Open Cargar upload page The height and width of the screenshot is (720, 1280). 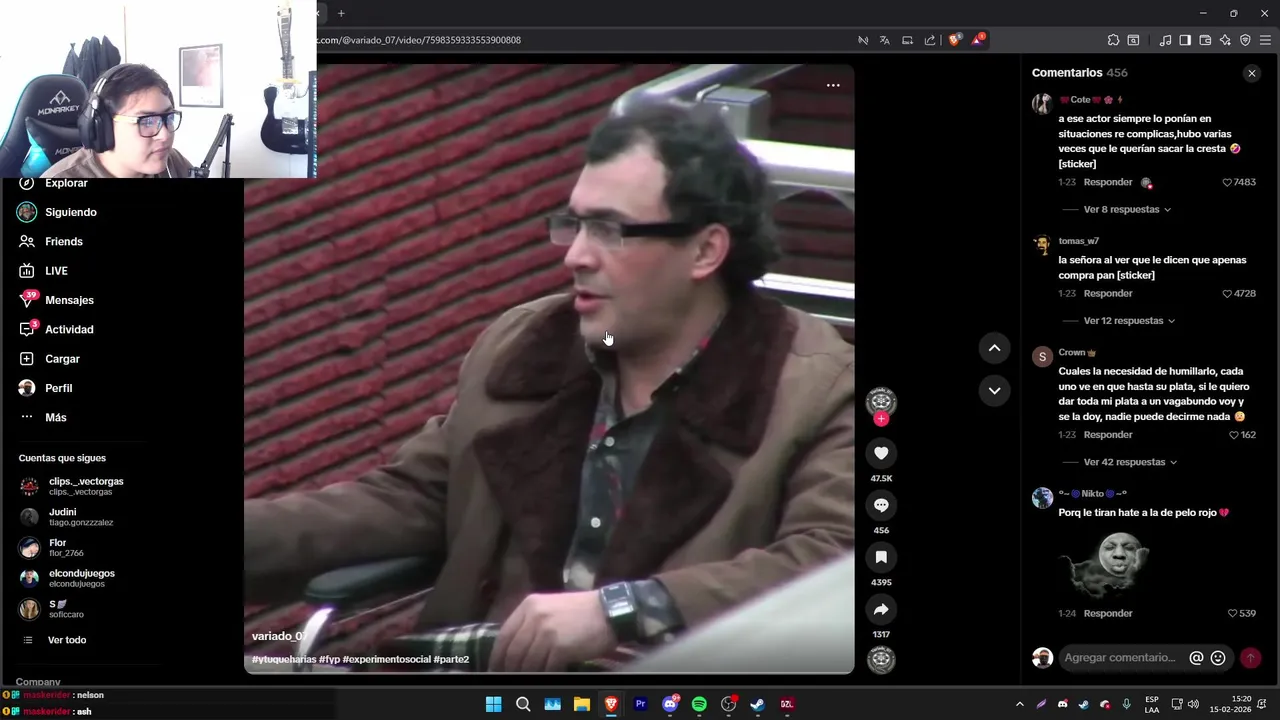[x=50, y=359]
